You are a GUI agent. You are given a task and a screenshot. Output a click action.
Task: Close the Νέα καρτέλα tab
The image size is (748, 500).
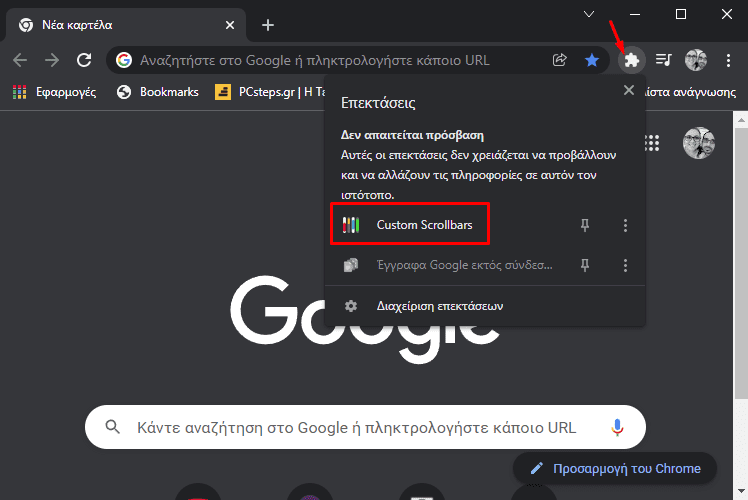230,25
